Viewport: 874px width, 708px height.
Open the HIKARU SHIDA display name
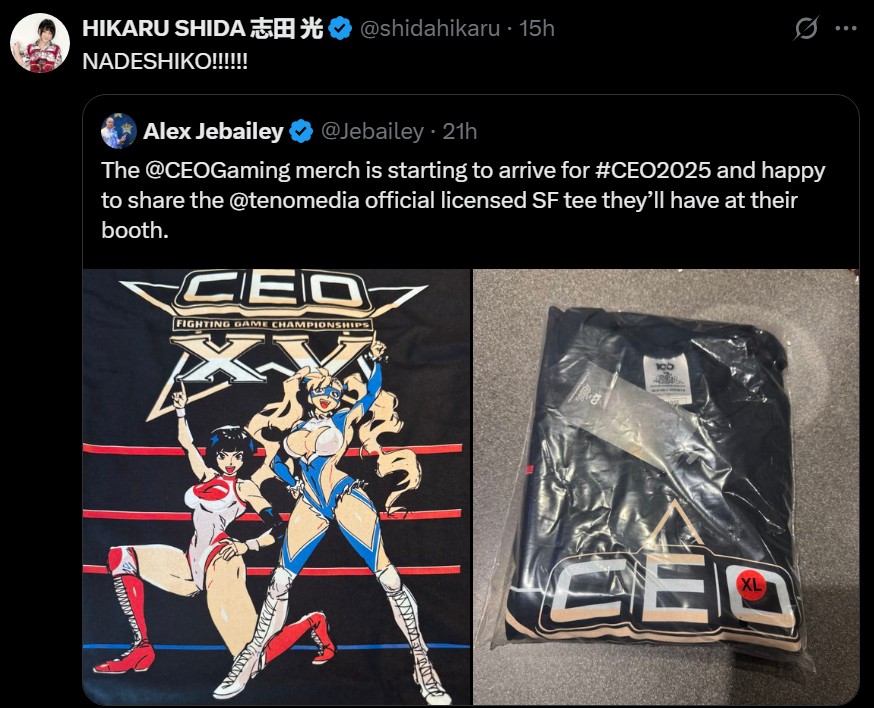[203, 28]
